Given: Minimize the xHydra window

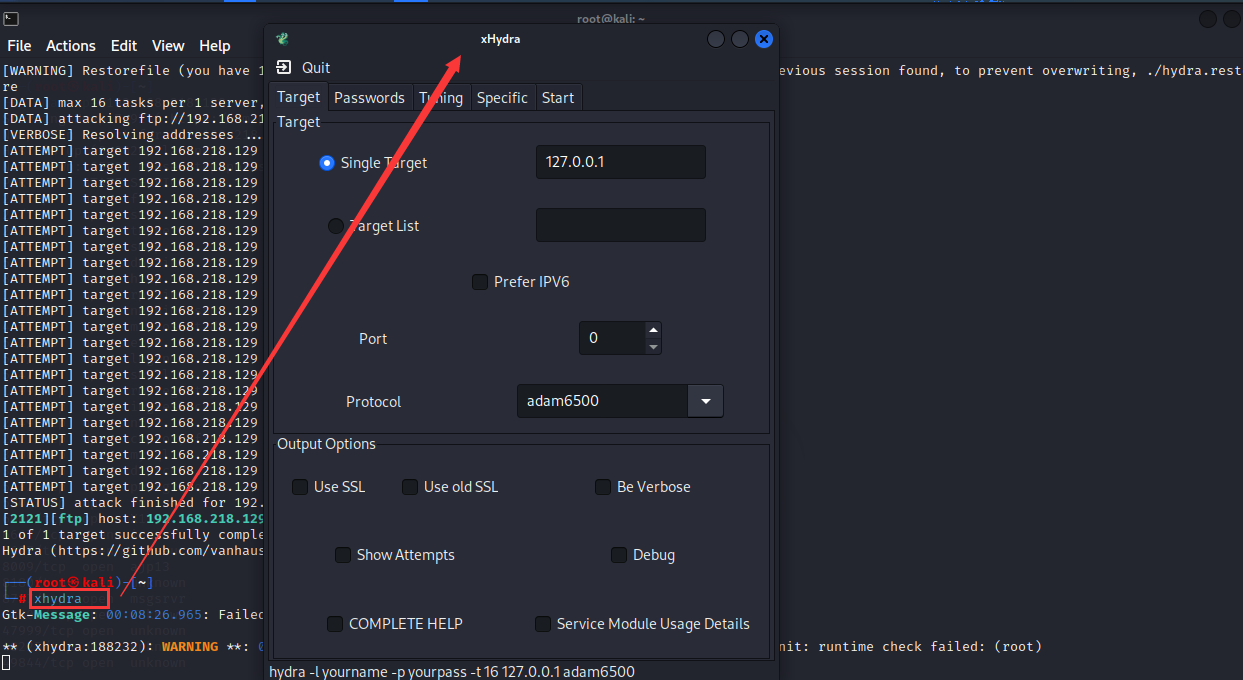Looking at the screenshot, I should click(716, 39).
